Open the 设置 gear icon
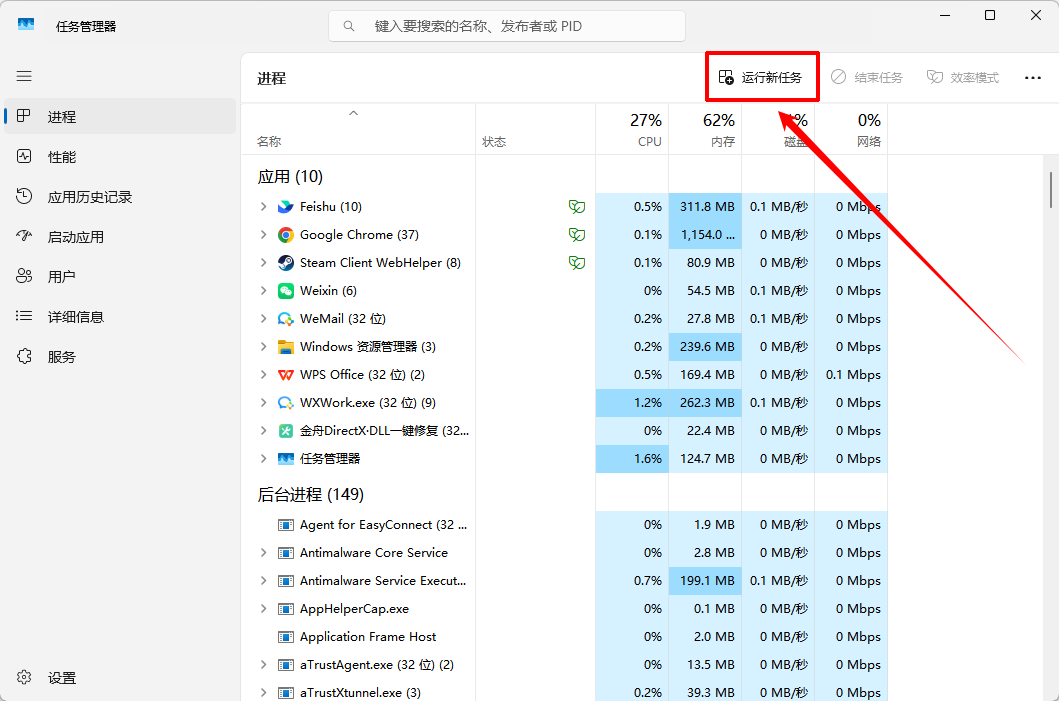The image size is (1059, 701). coord(24,677)
